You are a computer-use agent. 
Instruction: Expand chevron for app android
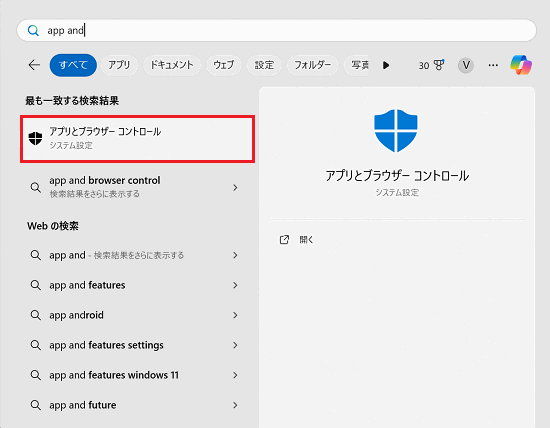(x=235, y=315)
